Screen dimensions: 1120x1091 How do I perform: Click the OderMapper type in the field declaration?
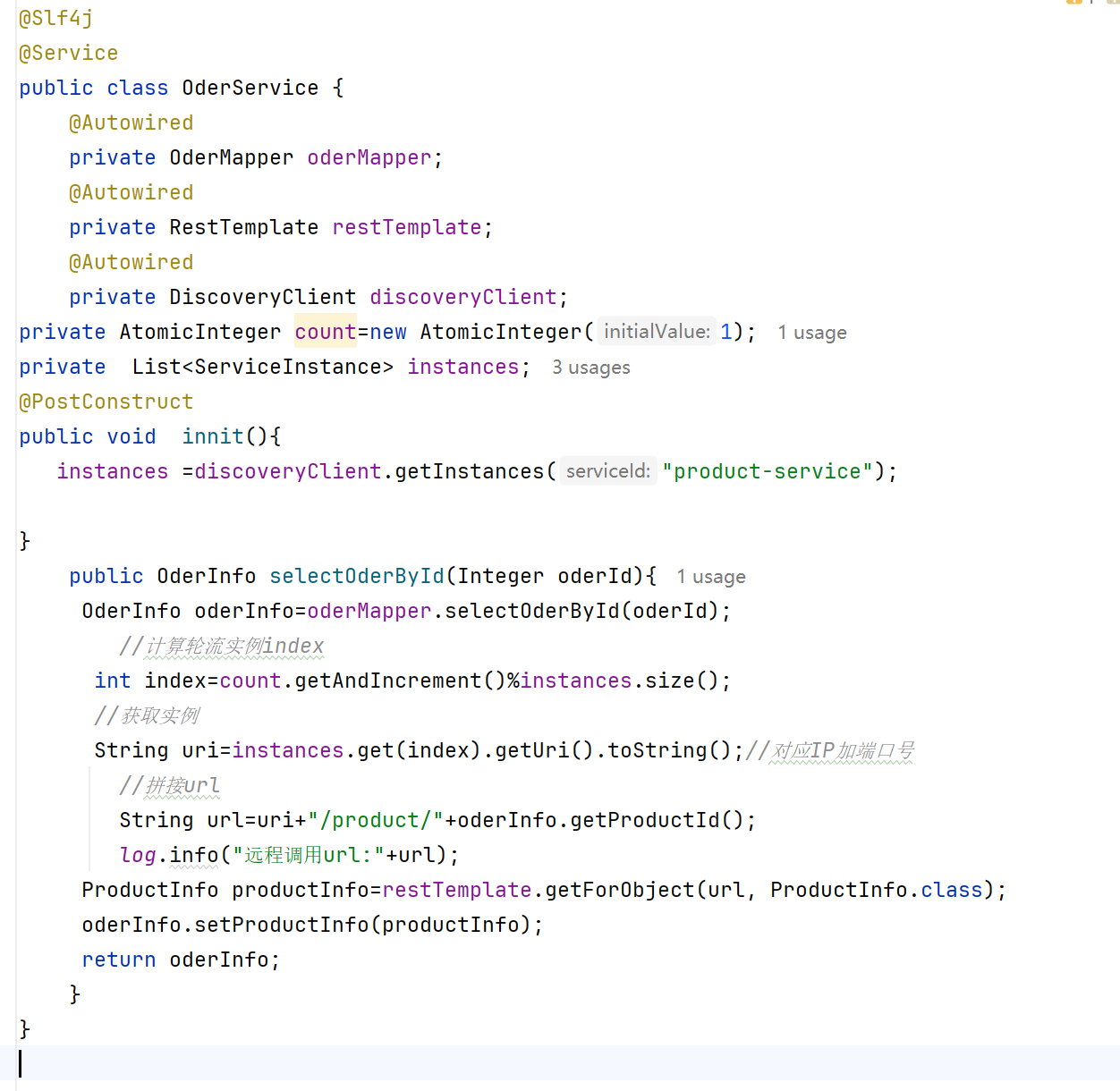(232, 157)
